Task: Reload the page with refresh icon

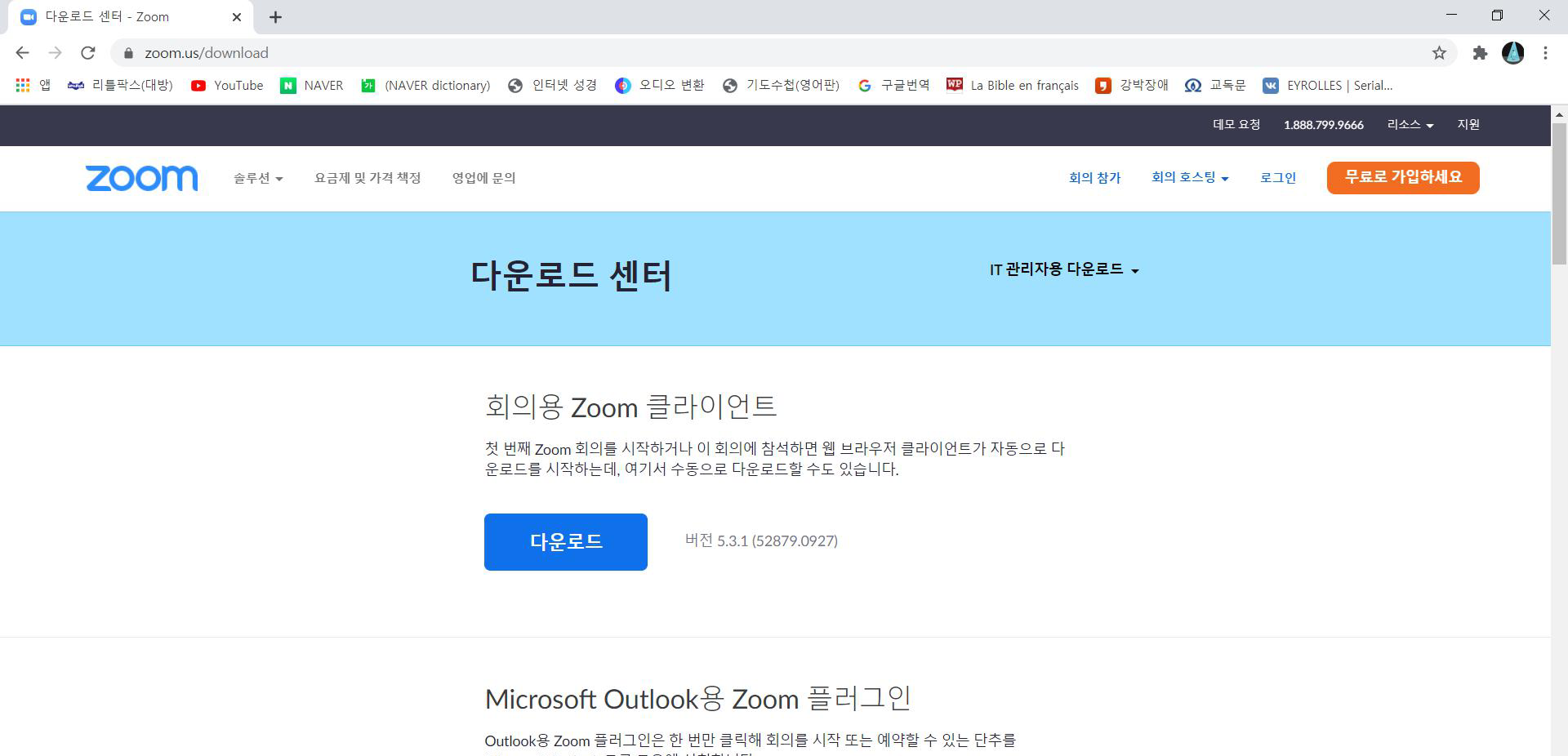Action: click(88, 53)
